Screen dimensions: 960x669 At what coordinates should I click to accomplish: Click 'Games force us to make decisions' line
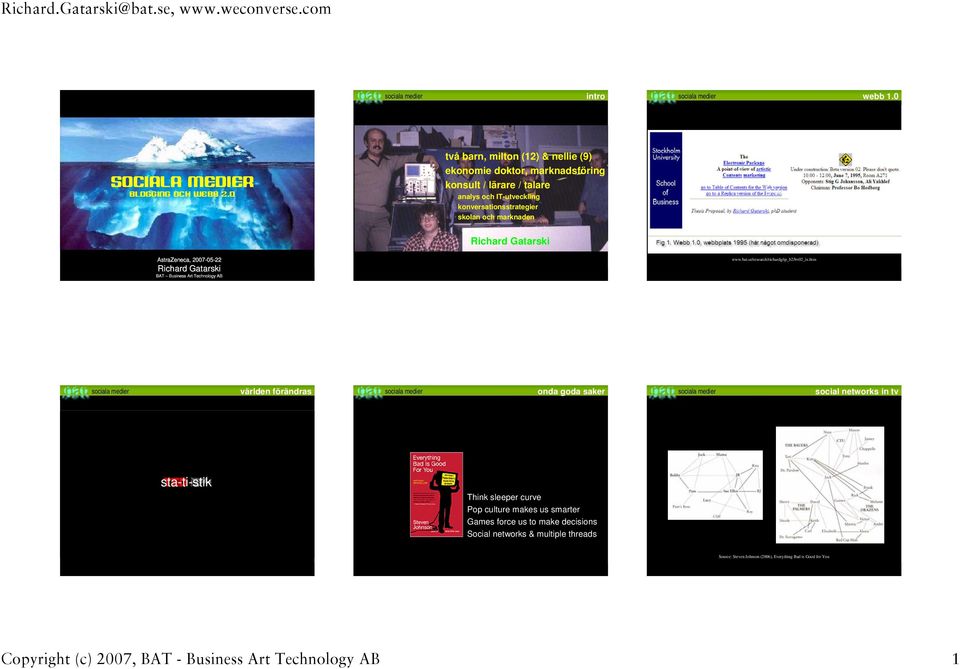click(x=532, y=521)
